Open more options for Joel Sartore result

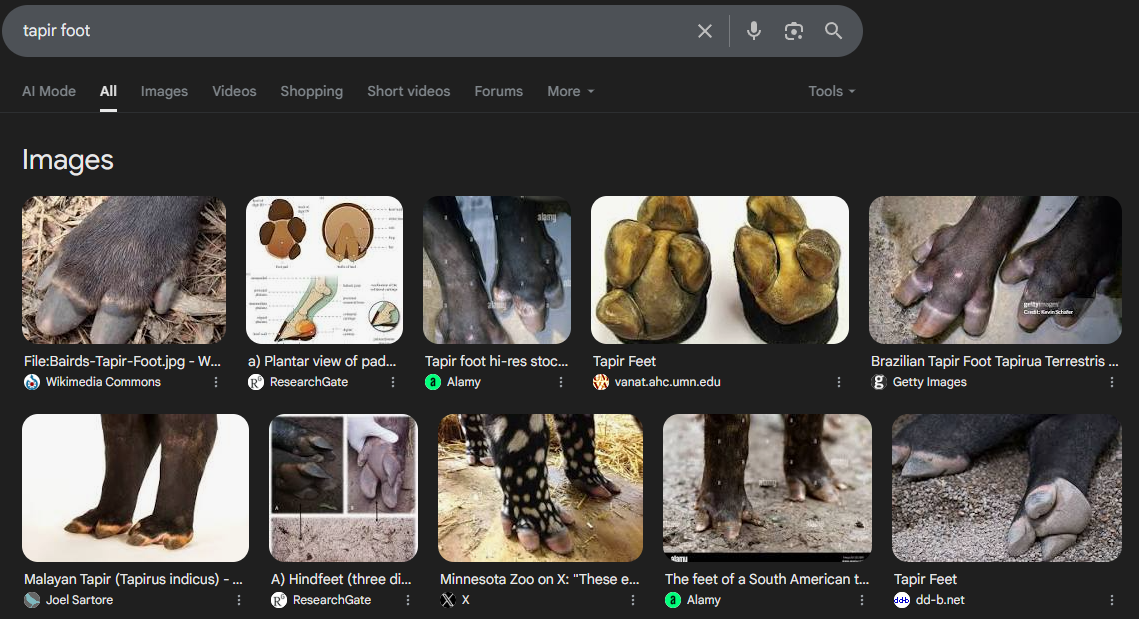click(x=238, y=599)
